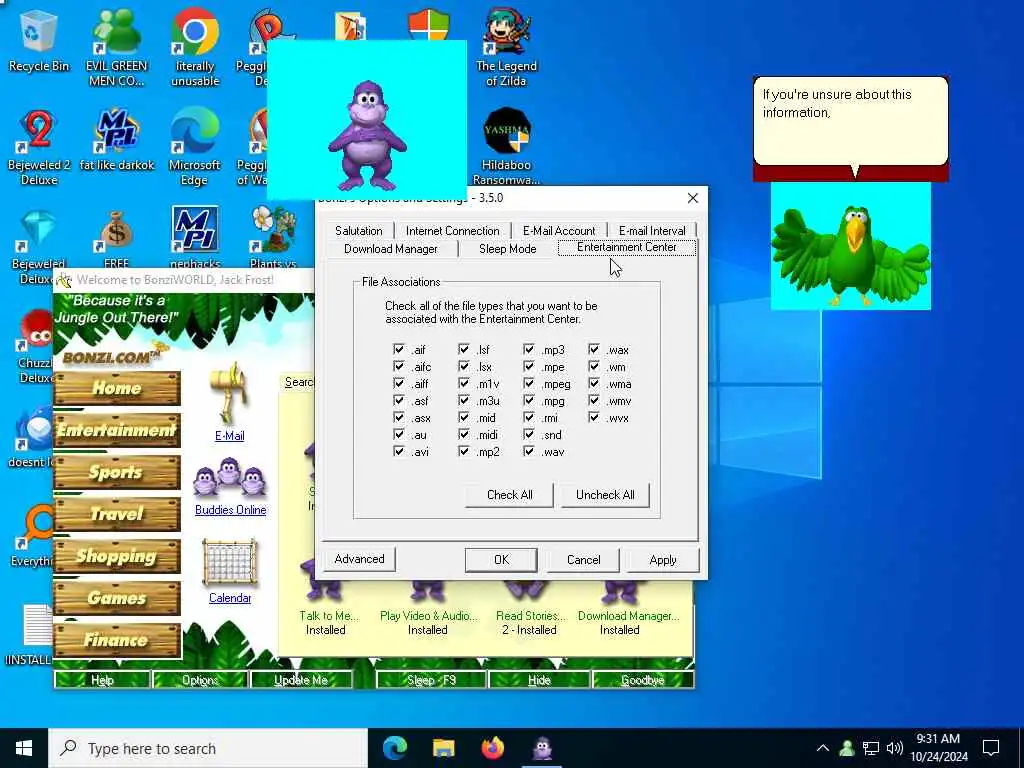Click the Windows Start button
This screenshot has width=1024, height=768.
(24, 748)
